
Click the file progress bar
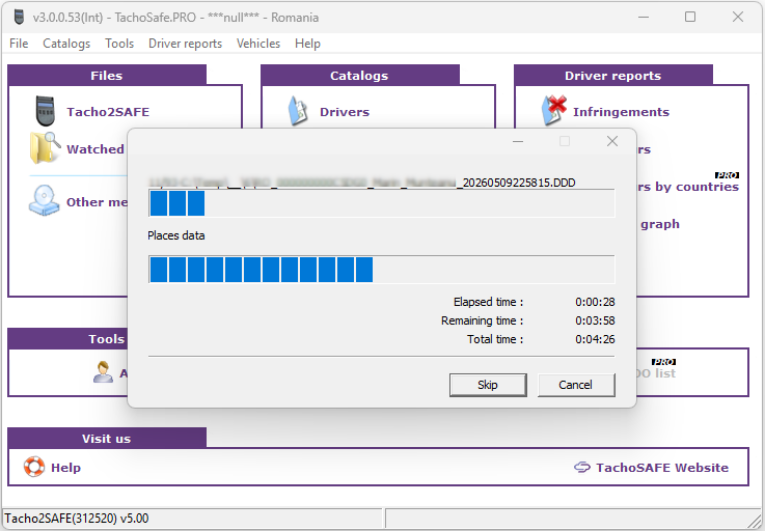click(382, 203)
